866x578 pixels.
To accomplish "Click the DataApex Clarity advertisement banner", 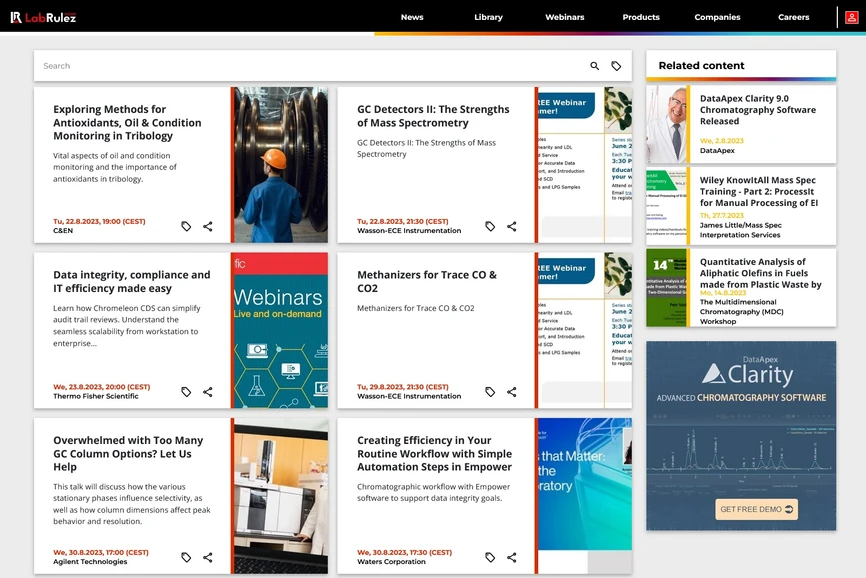I will (741, 436).
